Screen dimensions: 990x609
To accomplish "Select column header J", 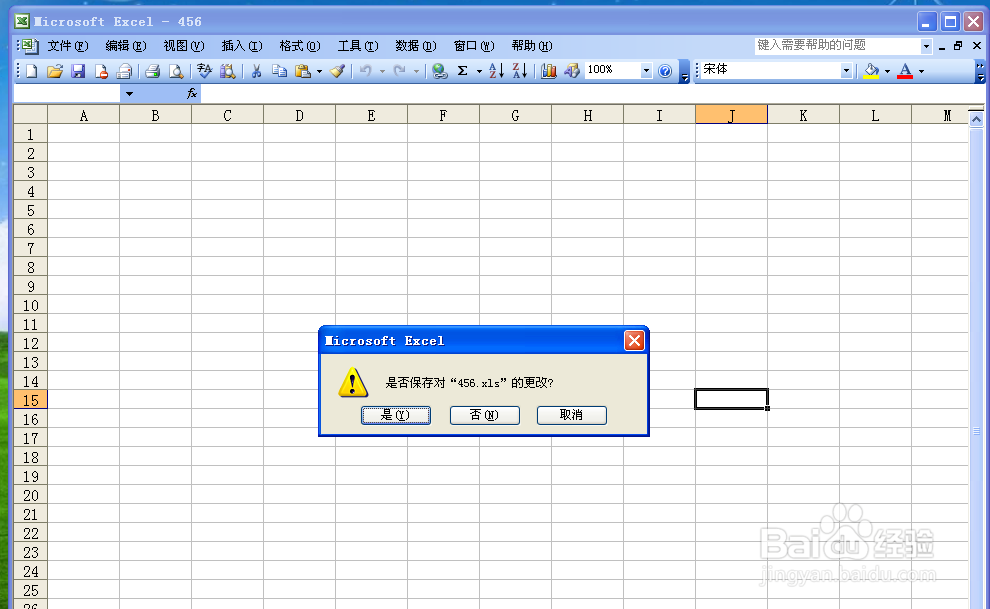I will pyautogui.click(x=731, y=115).
